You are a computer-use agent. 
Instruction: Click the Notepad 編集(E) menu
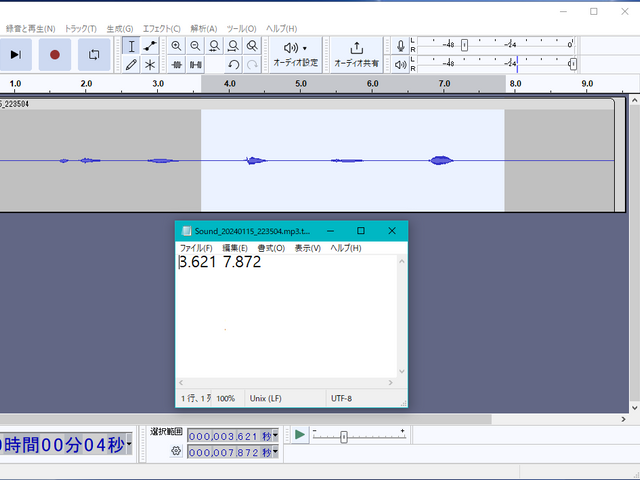(x=235, y=248)
